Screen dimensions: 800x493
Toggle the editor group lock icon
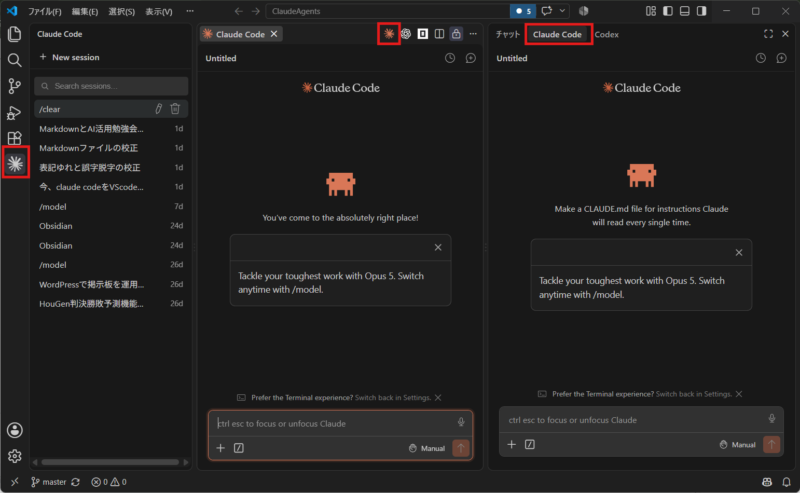[x=456, y=34]
